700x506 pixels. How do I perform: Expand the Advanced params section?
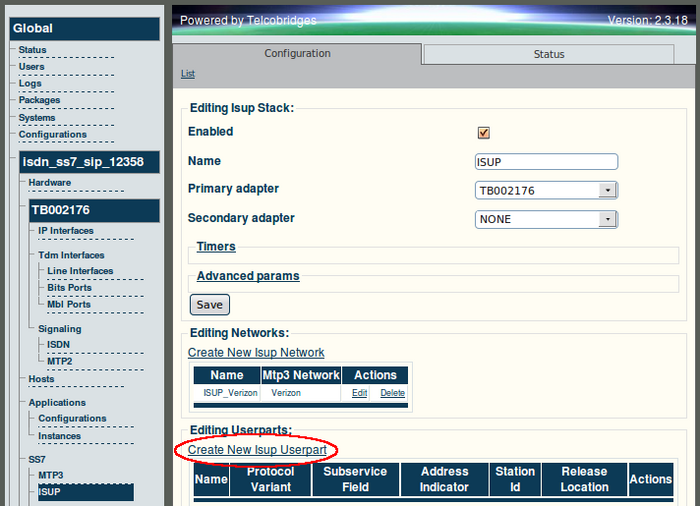point(247,276)
